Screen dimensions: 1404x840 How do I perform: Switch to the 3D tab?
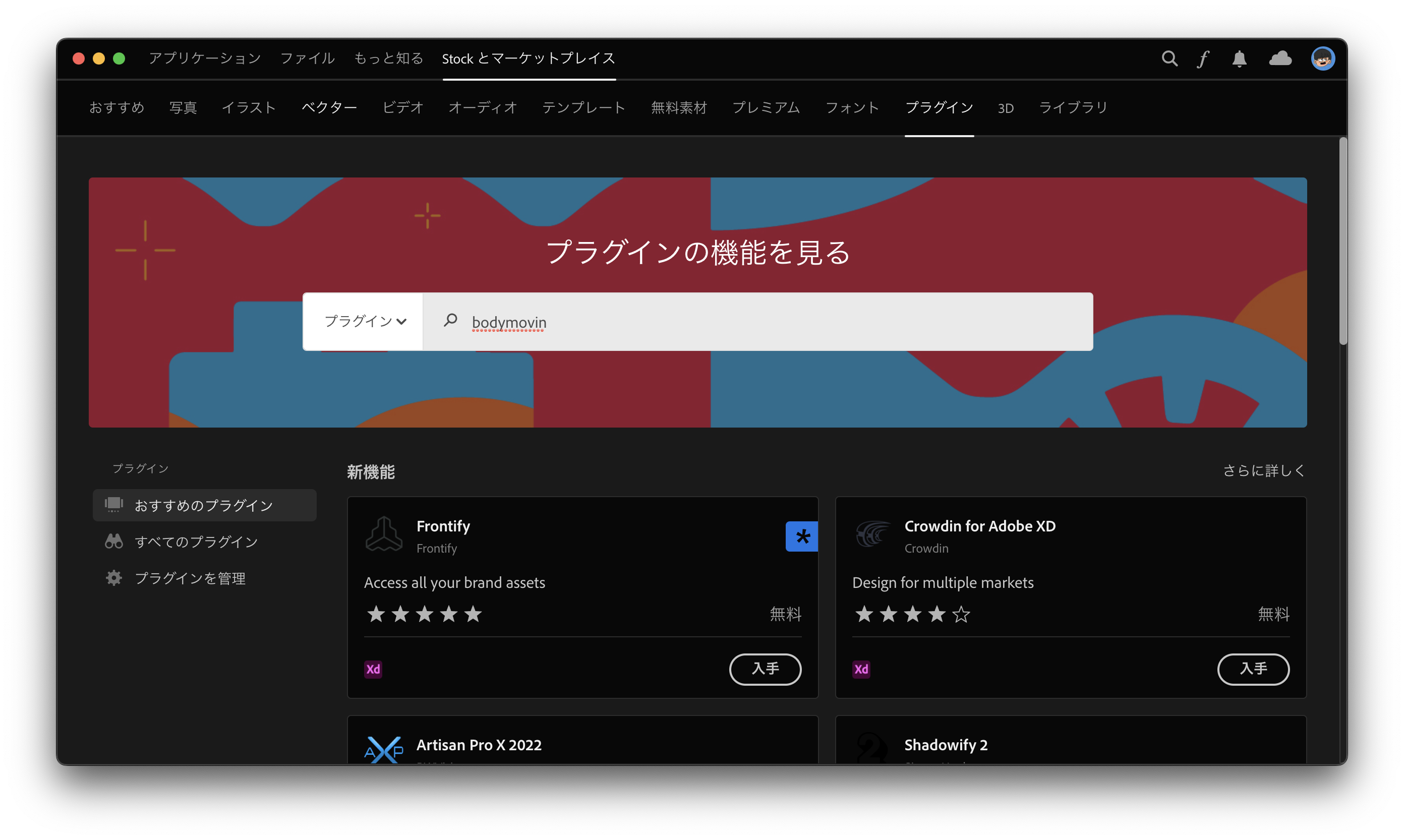coord(1006,108)
